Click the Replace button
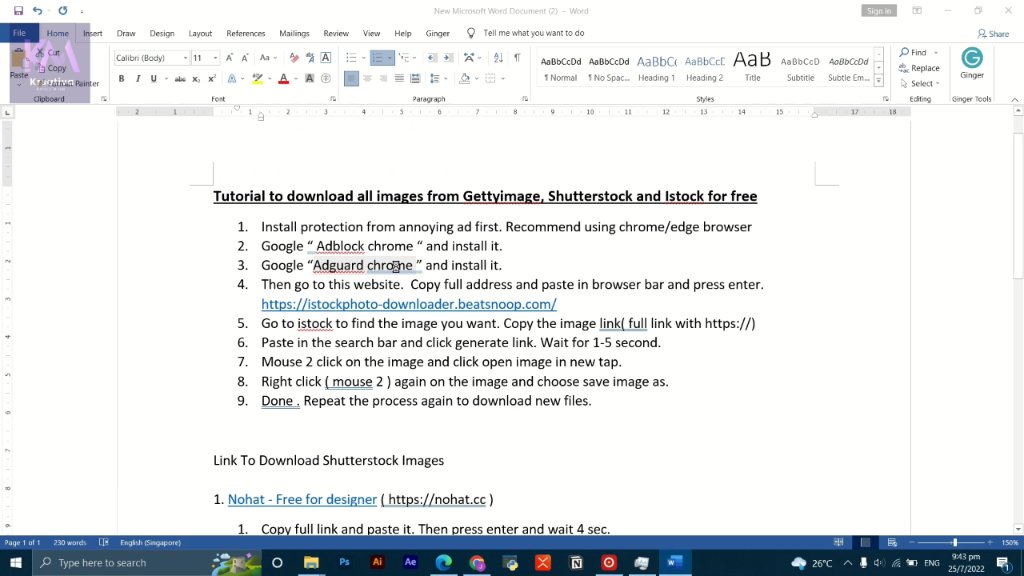The width and height of the screenshot is (1024, 576). click(920, 68)
